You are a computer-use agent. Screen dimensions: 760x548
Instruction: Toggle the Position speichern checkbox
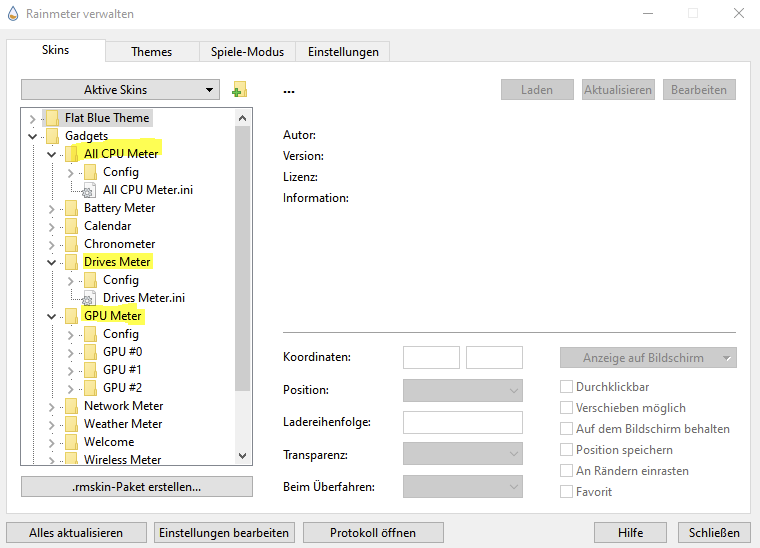[566, 450]
